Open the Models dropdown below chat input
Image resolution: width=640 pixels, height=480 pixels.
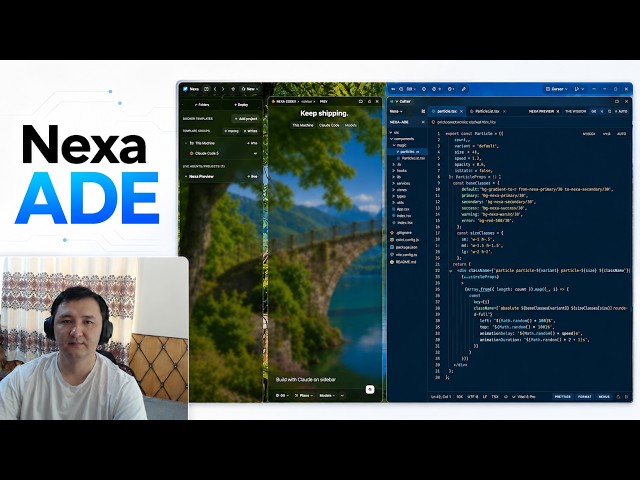(x=327, y=396)
